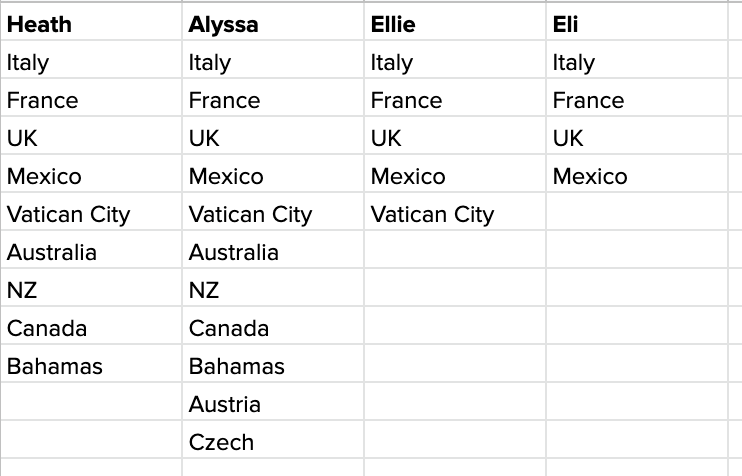Select Australia in Alyssa column
This screenshot has height=476, width=742.
(273, 249)
